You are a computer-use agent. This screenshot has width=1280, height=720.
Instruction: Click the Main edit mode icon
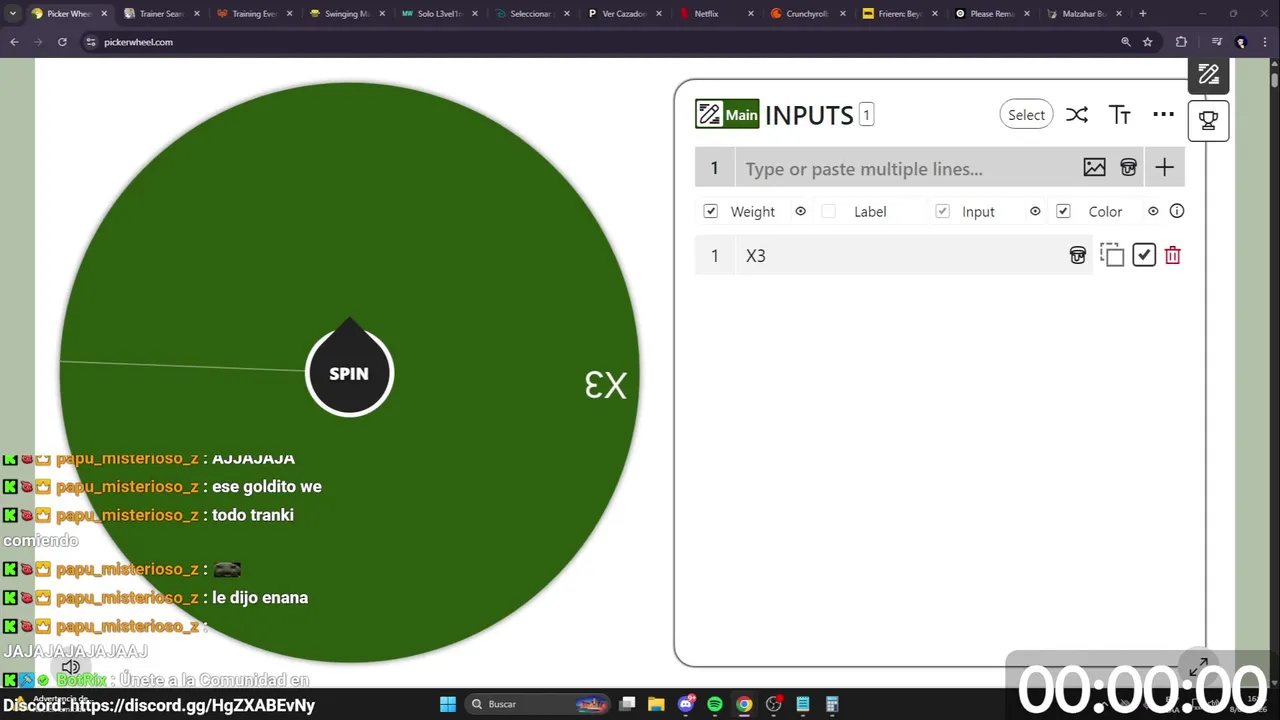[x=727, y=114]
